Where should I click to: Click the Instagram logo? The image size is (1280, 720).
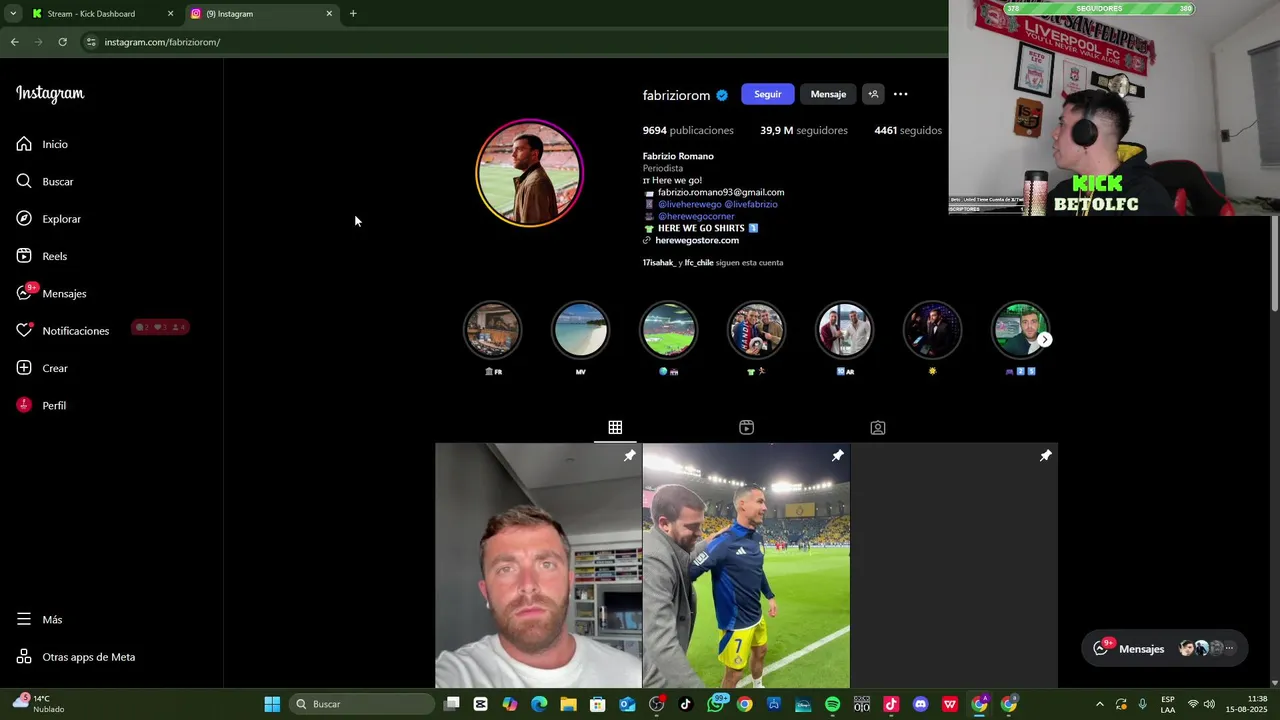(x=50, y=94)
